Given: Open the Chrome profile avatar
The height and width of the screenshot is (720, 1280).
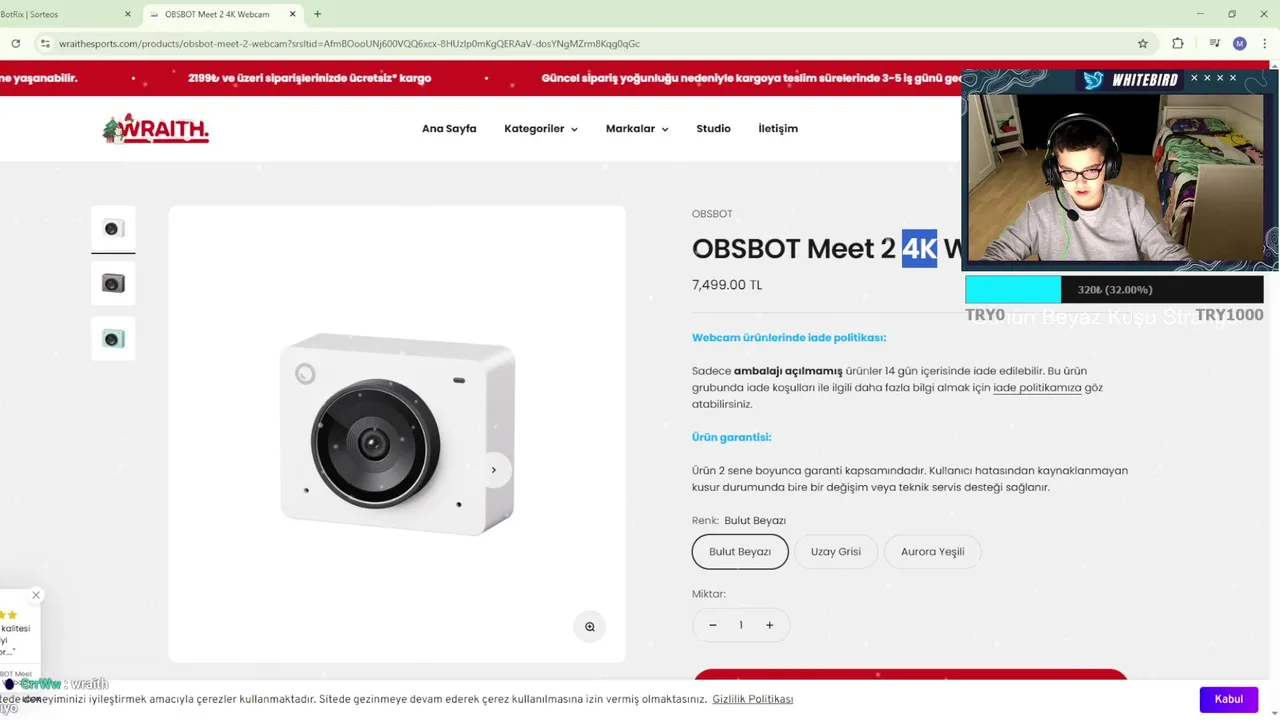Looking at the screenshot, I should (x=1240, y=44).
